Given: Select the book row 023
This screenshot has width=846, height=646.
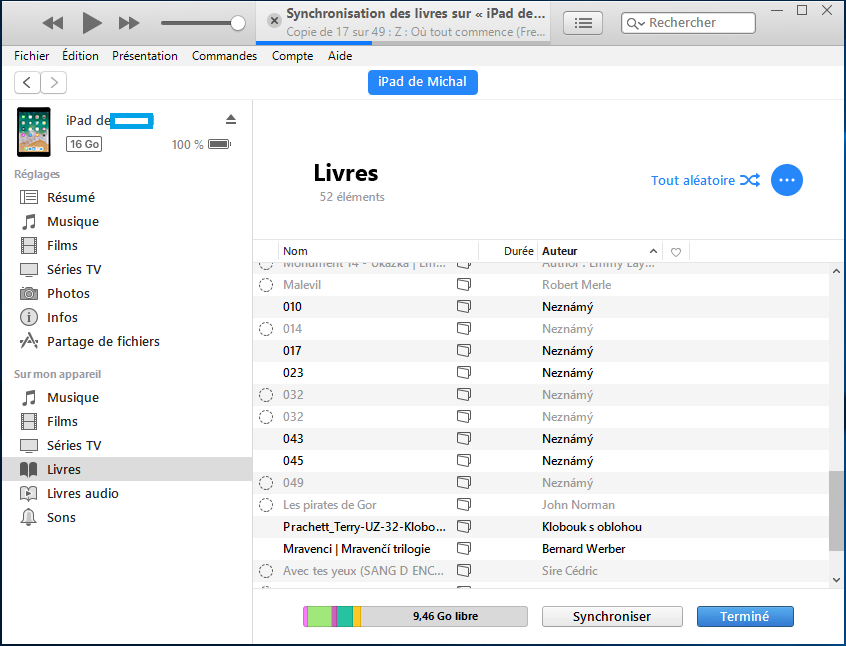Looking at the screenshot, I should point(541,373).
